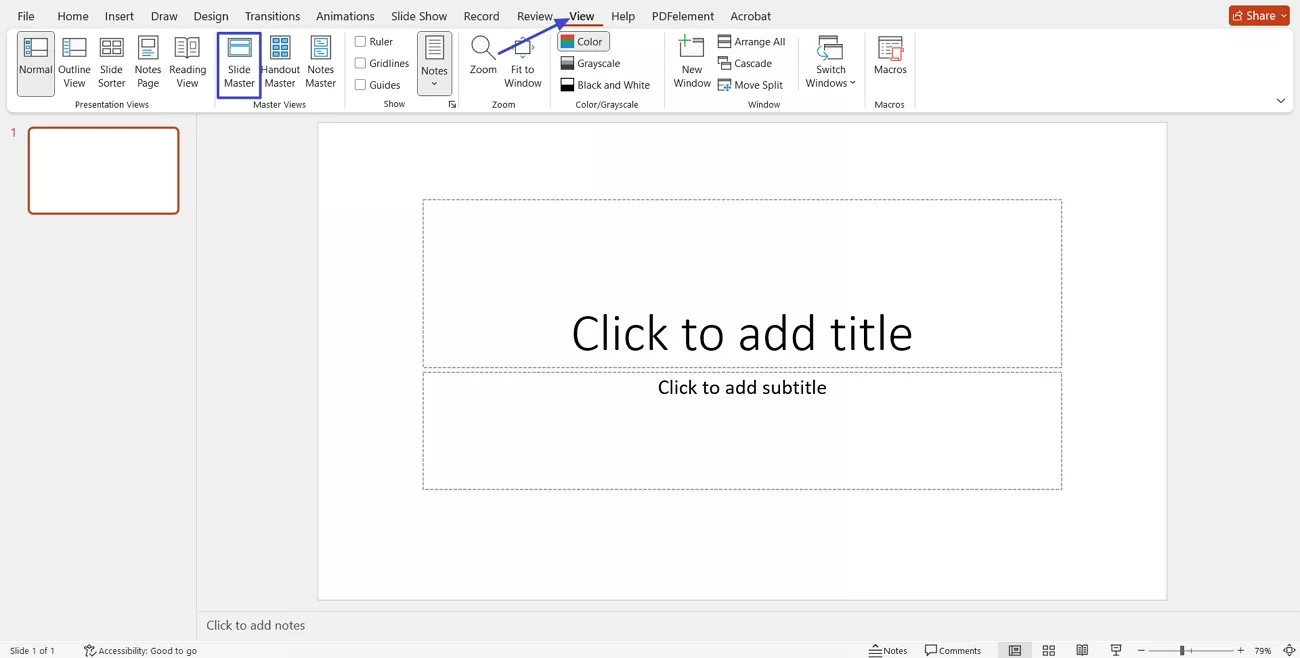The width and height of the screenshot is (1300, 658).
Task: Switch to Slide Sorter view
Action: (x=111, y=62)
